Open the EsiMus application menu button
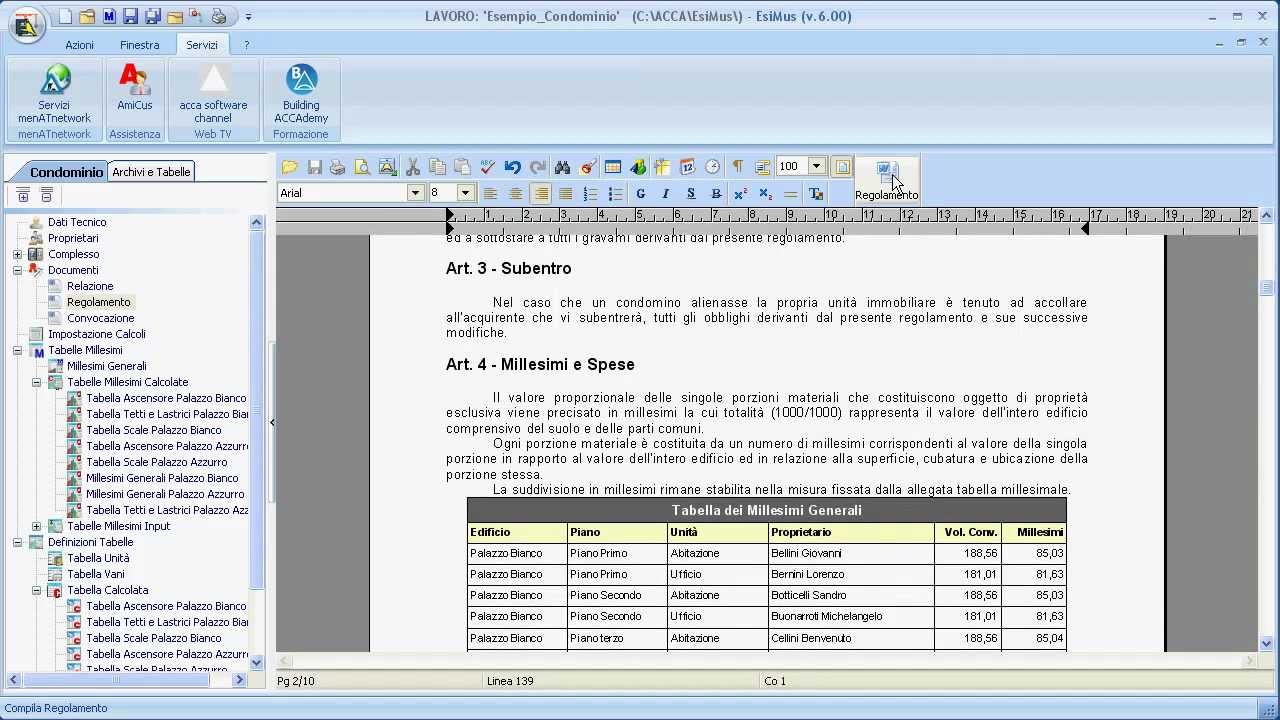The image size is (1280, 720). (x=26, y=25)
